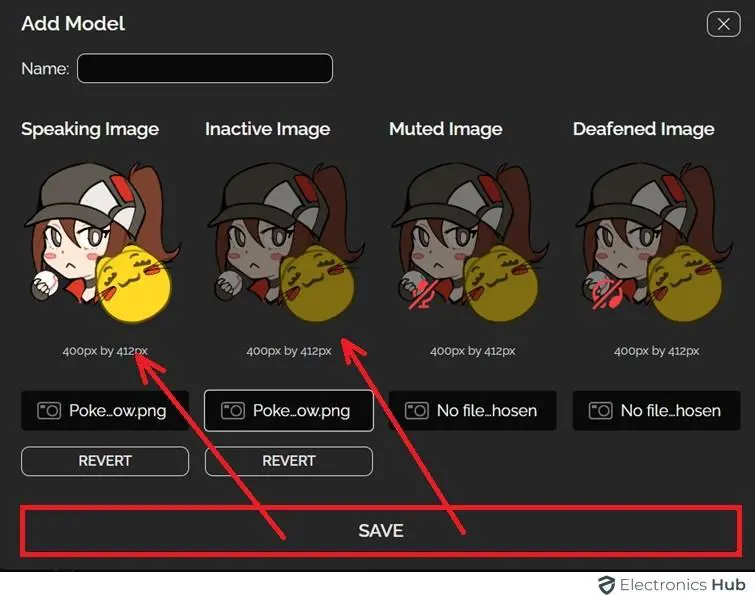
Task: Click the "Add Model" title text
Action: [x=73, y=24]
